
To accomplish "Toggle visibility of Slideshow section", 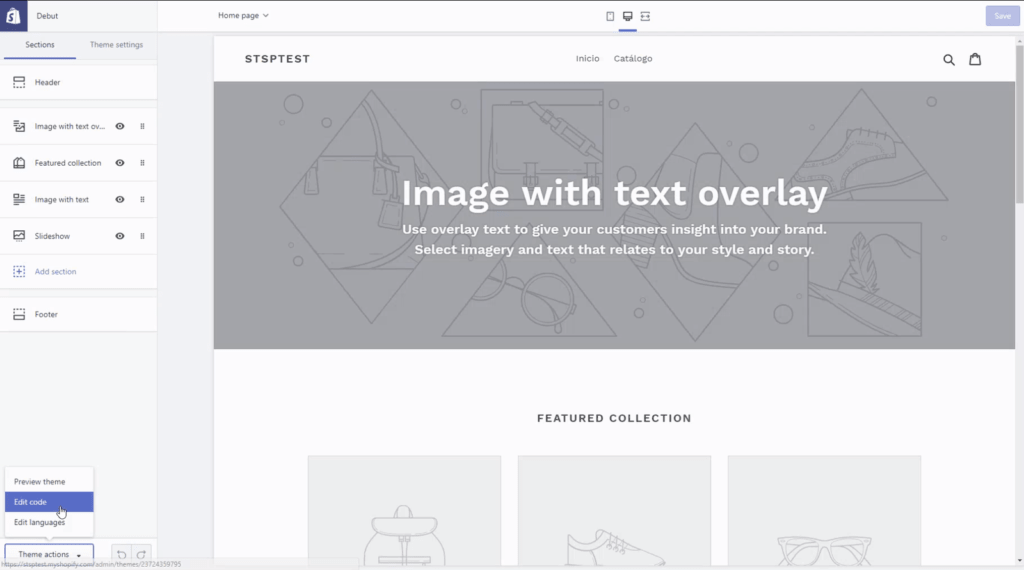I will tap(120, 236).
